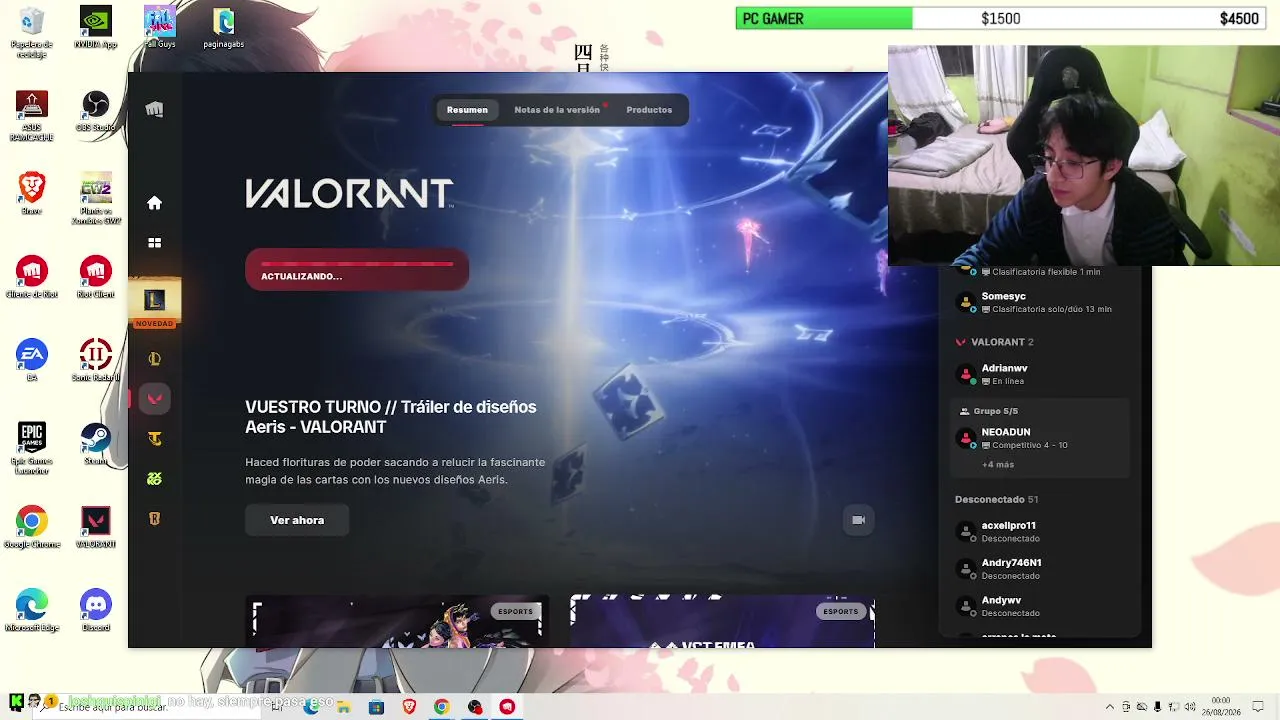
Task: Click the Grupo 5/5 group header
Action: [988, 411]
